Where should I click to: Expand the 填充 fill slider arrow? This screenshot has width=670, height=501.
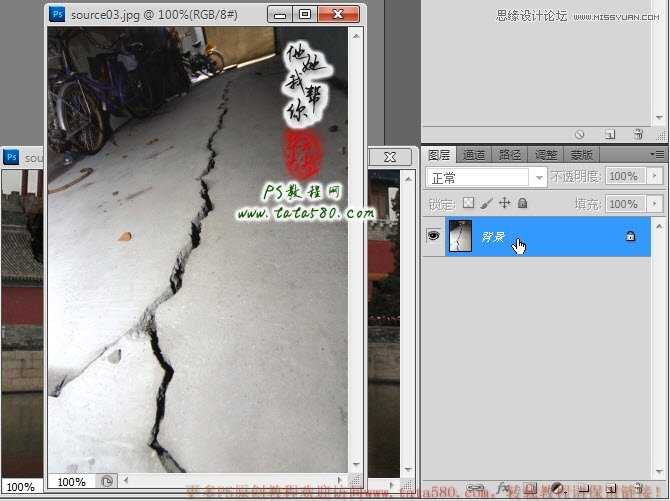(654, 204)
